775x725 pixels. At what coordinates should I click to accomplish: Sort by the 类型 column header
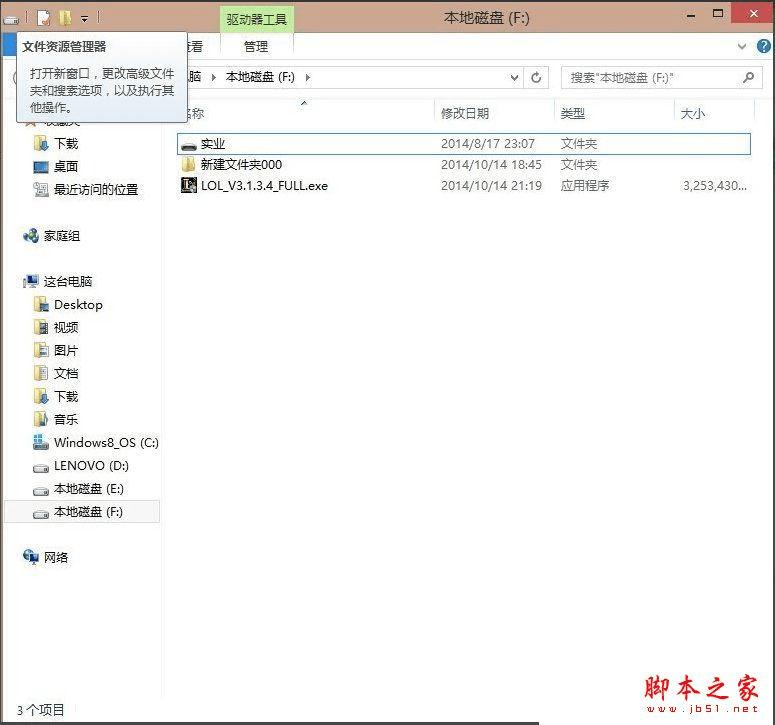click(x=572, y=113)
